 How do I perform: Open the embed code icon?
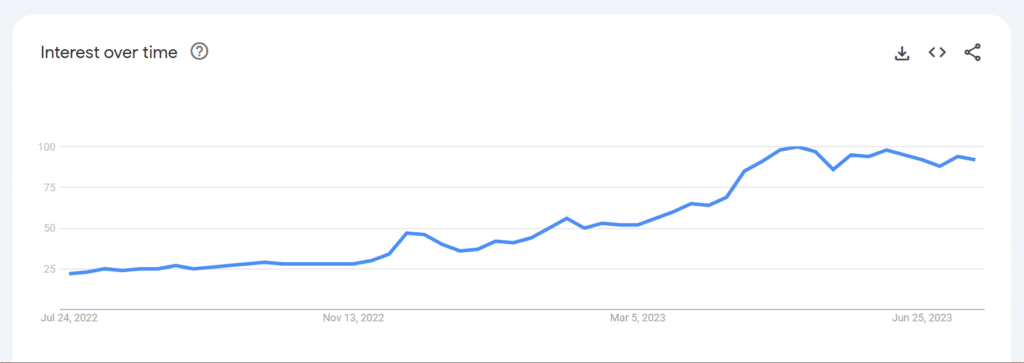tap(937, 52)
